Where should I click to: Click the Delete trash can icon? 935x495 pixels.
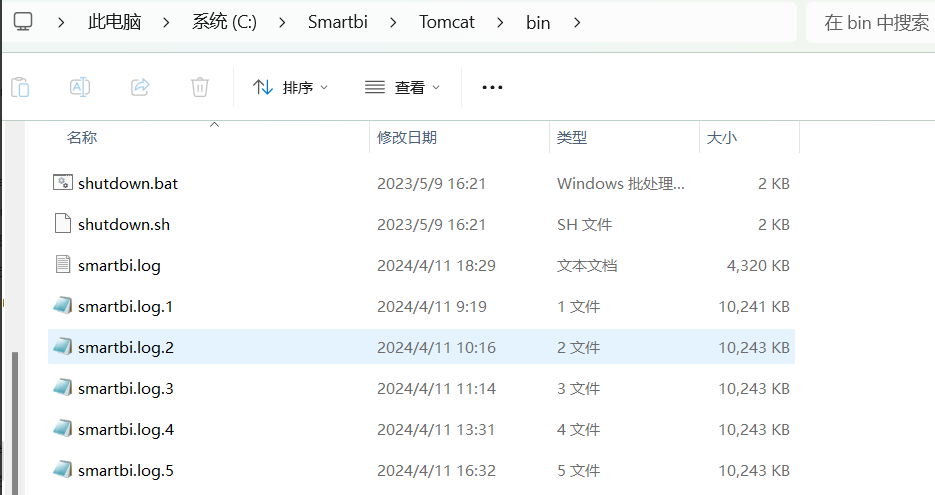click(200, 87)
